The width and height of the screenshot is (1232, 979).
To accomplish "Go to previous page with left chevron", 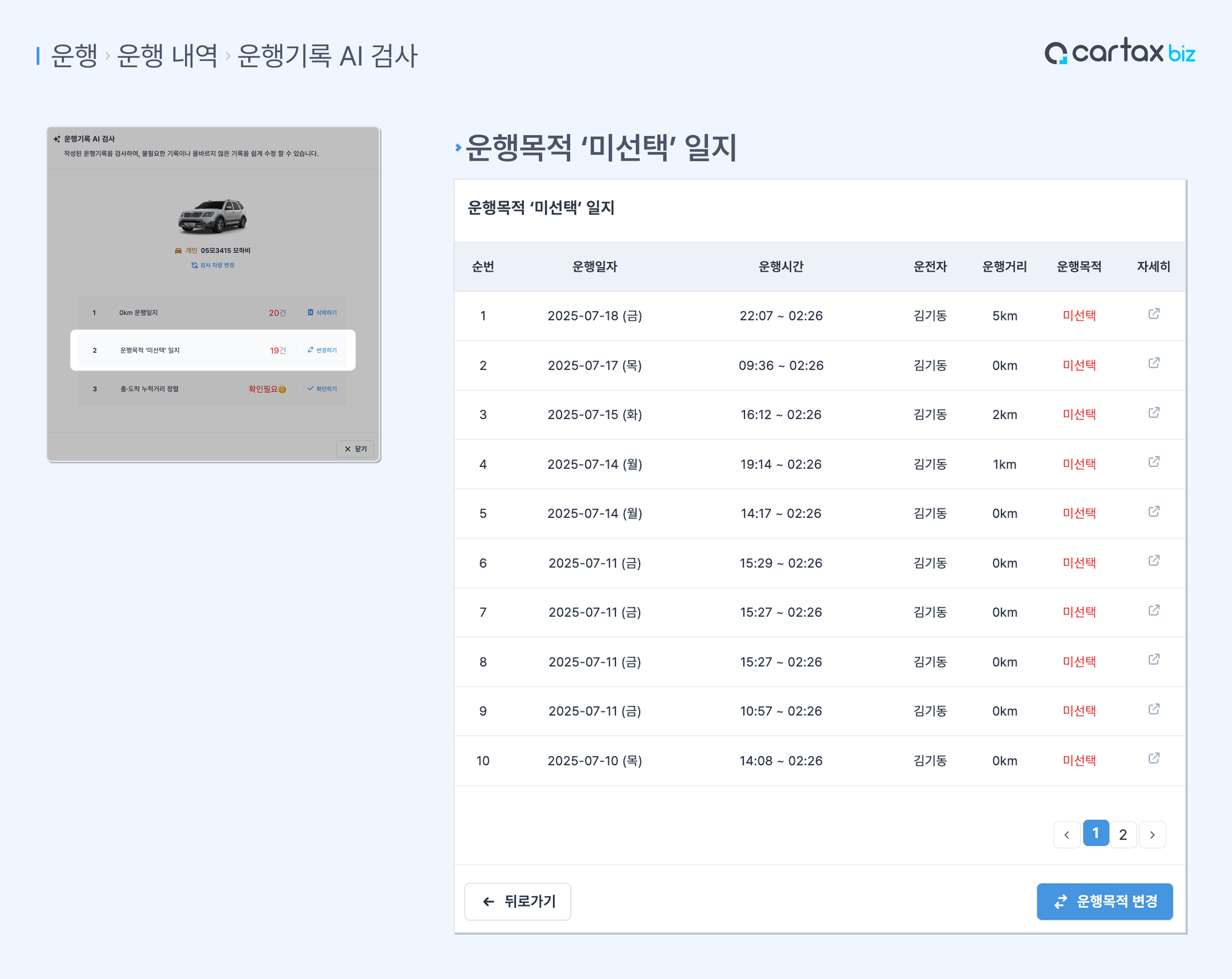I will 1066,834.
